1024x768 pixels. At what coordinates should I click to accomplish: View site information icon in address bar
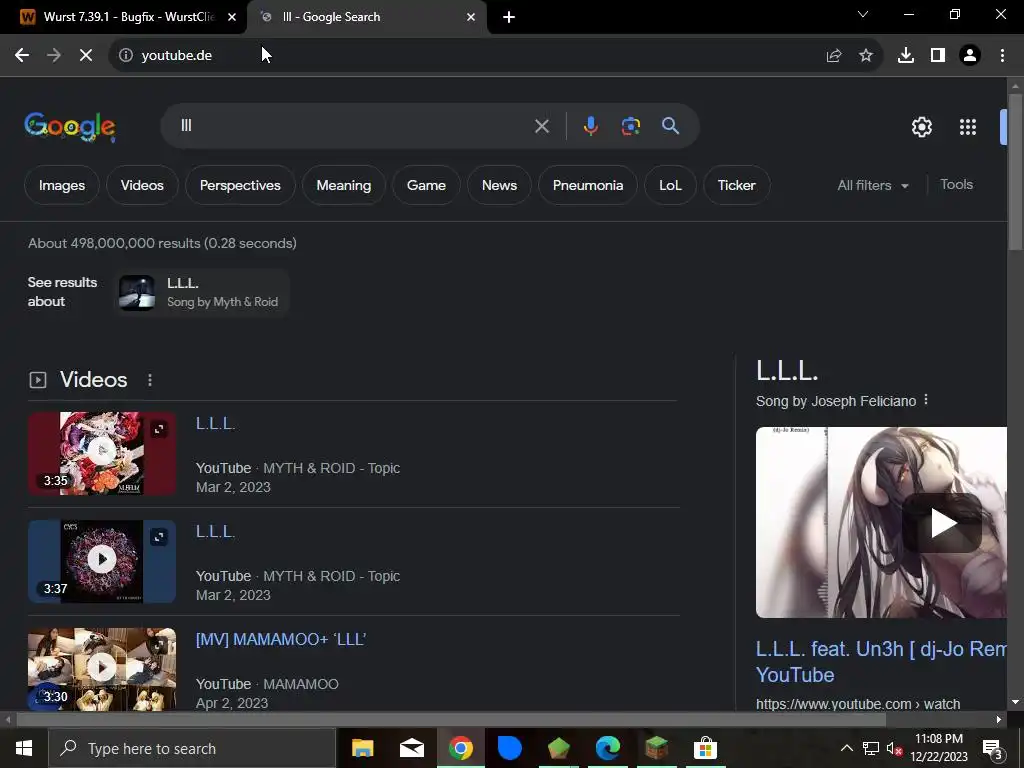126,56
